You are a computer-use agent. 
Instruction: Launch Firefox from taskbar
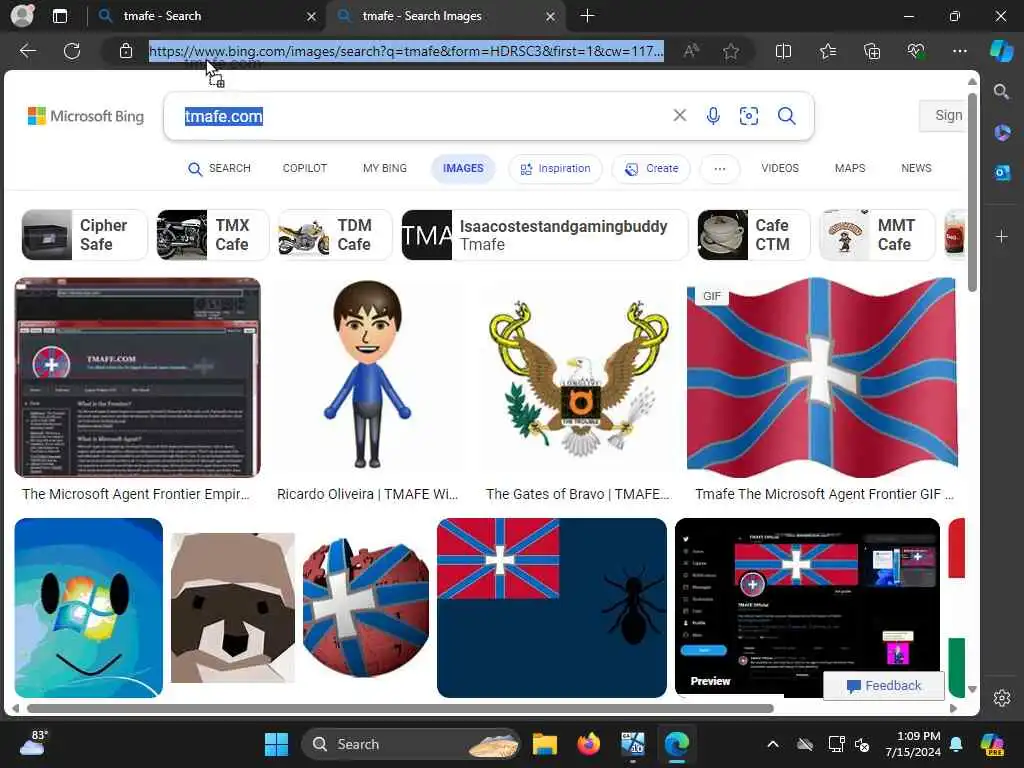[588, 744]
